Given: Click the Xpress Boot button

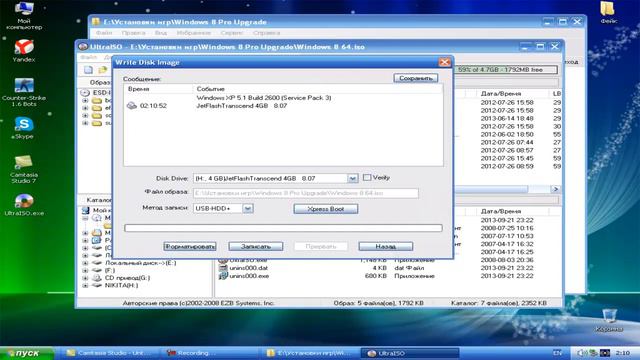Looking at the screenshot, I should pyautogui.click(x=326, y=209).
